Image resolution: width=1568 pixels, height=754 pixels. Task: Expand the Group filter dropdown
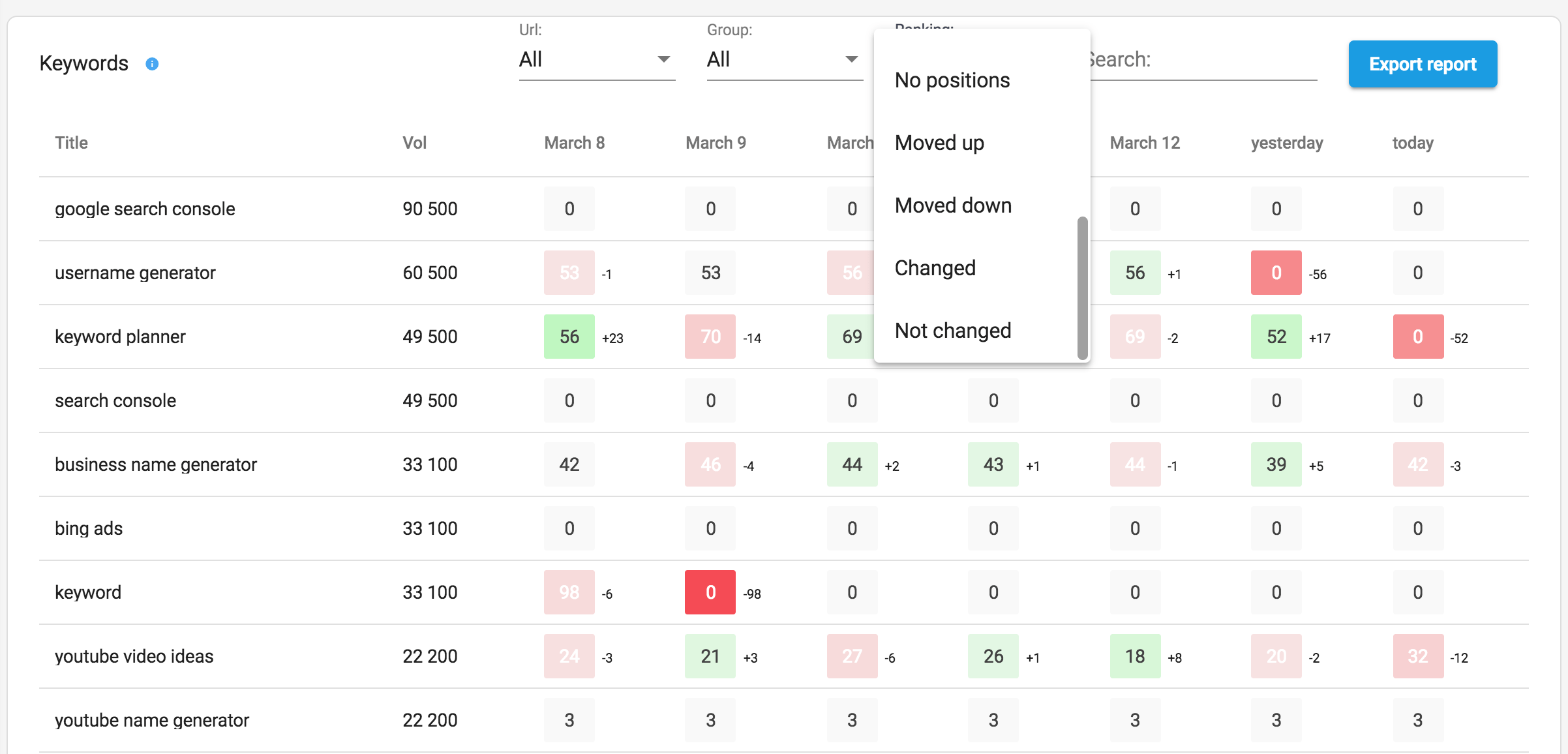784,60
